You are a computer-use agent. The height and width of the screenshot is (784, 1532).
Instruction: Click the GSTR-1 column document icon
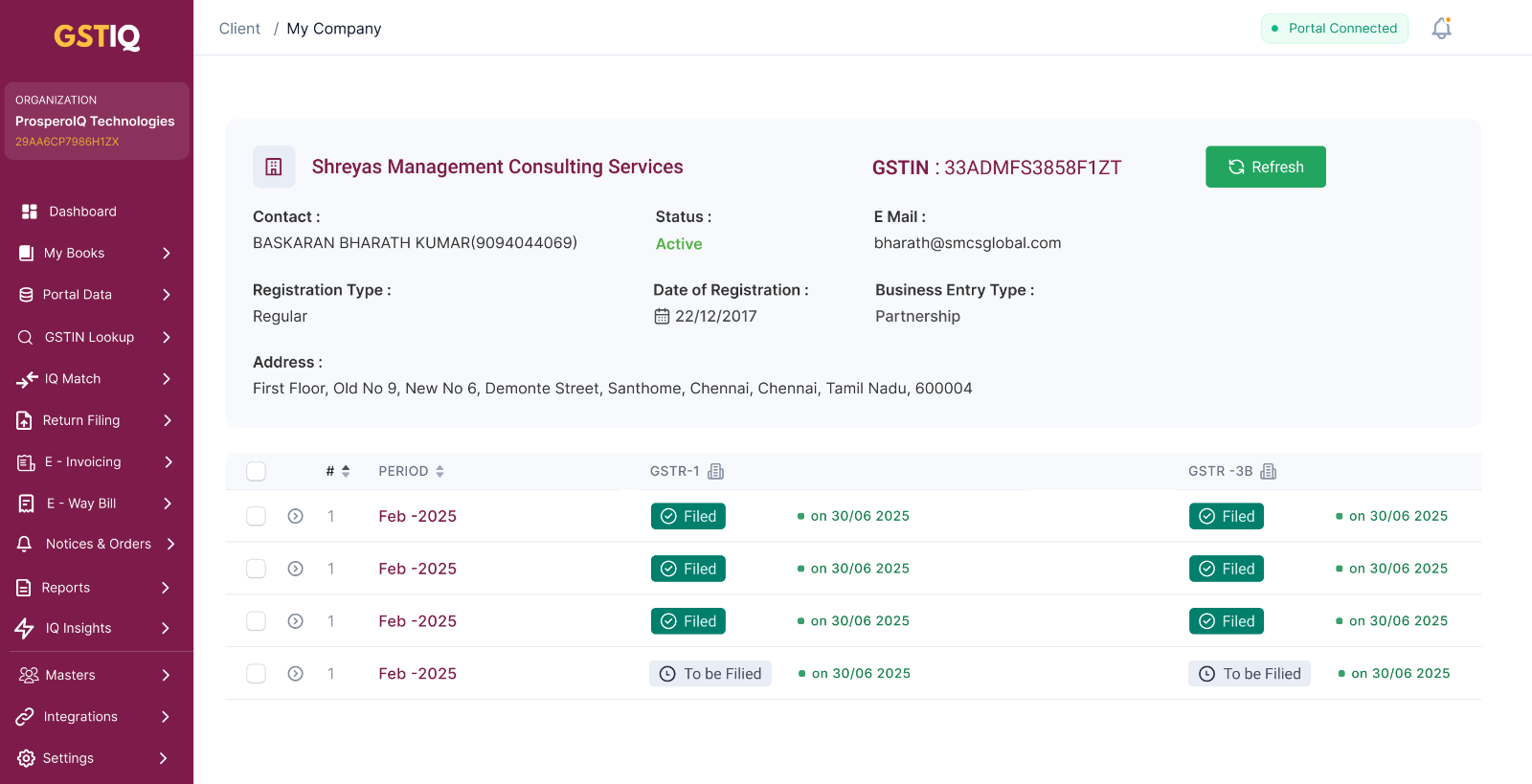716,471
